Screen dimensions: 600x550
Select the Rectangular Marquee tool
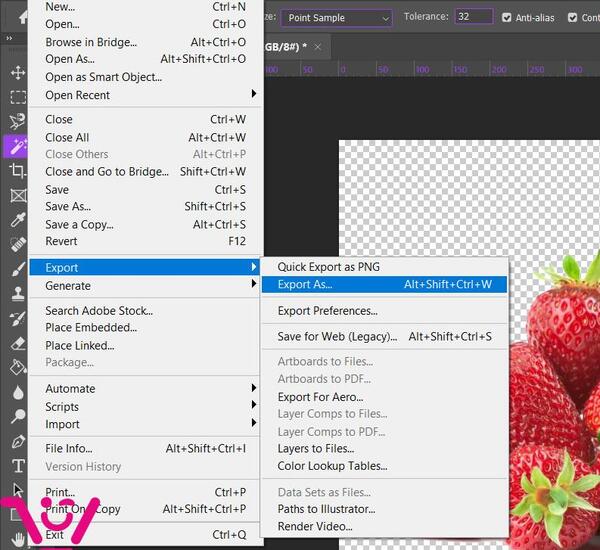click(x=18, y=97)
